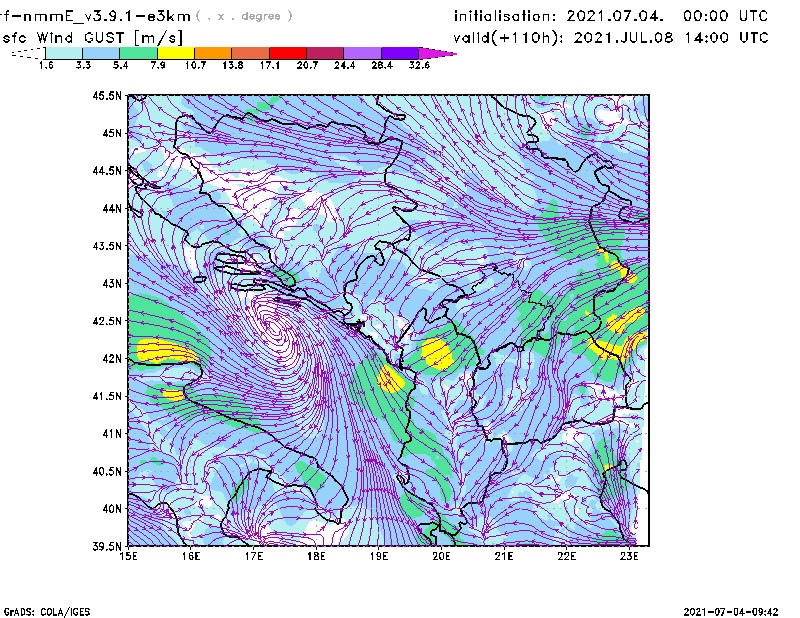800x618 pixels.
Task: Click the '16E' longitude label
Action: [191, 556]
